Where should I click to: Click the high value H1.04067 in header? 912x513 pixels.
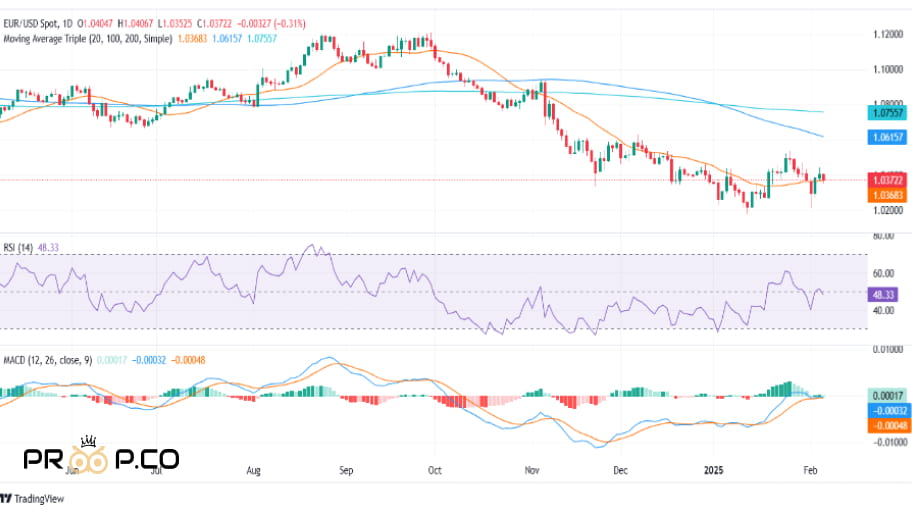(135, 24)
